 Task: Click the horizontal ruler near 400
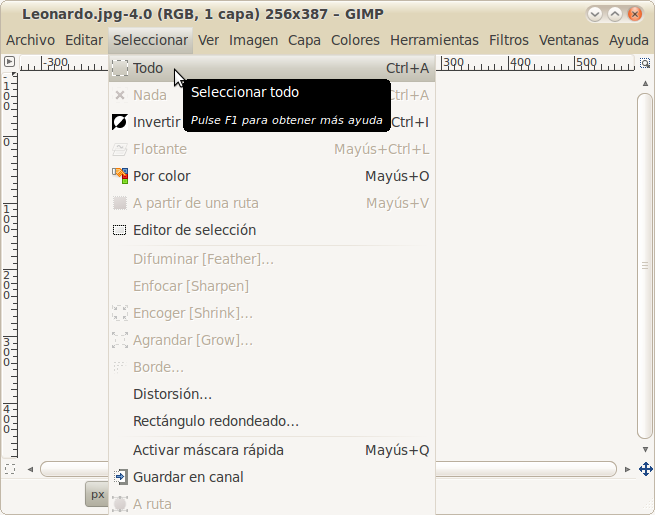520,63
